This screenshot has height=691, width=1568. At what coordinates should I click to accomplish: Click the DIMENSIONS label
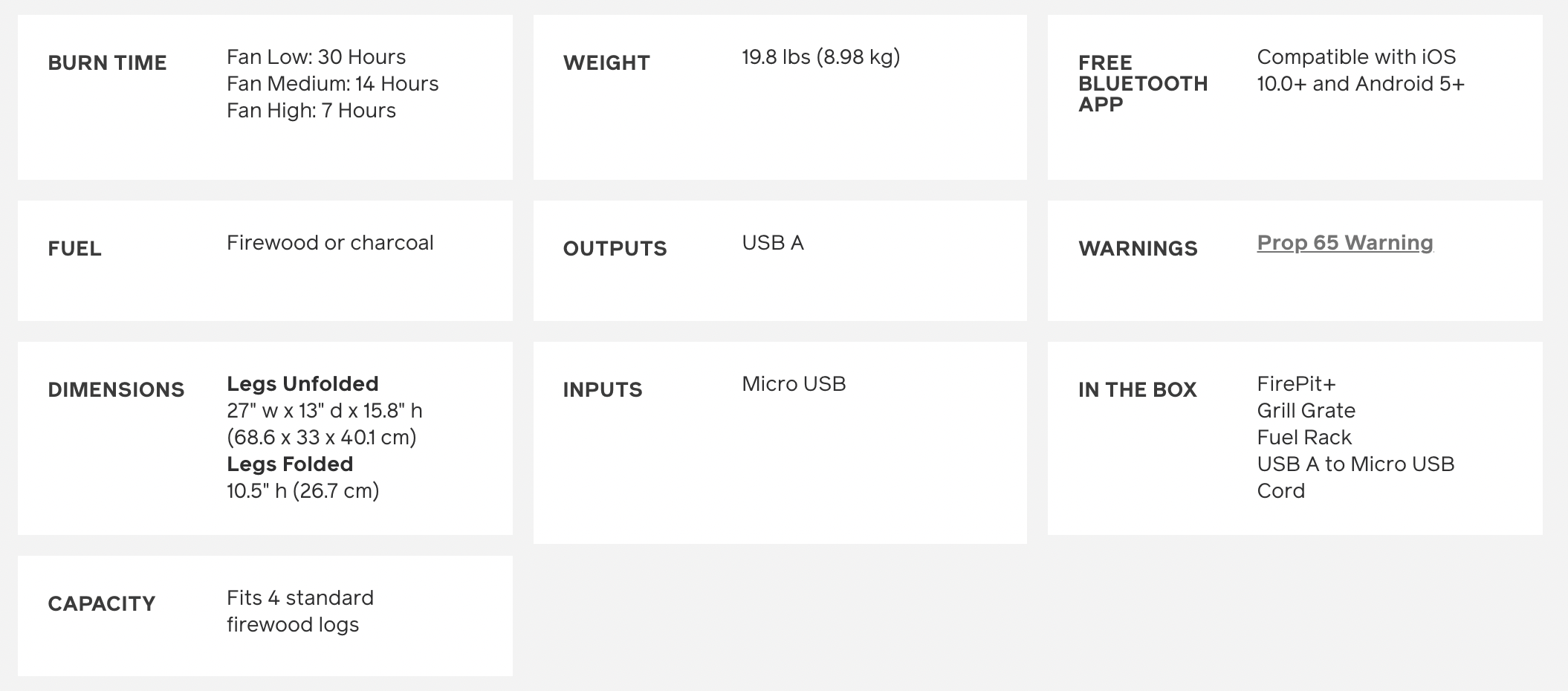coord(116,390)
